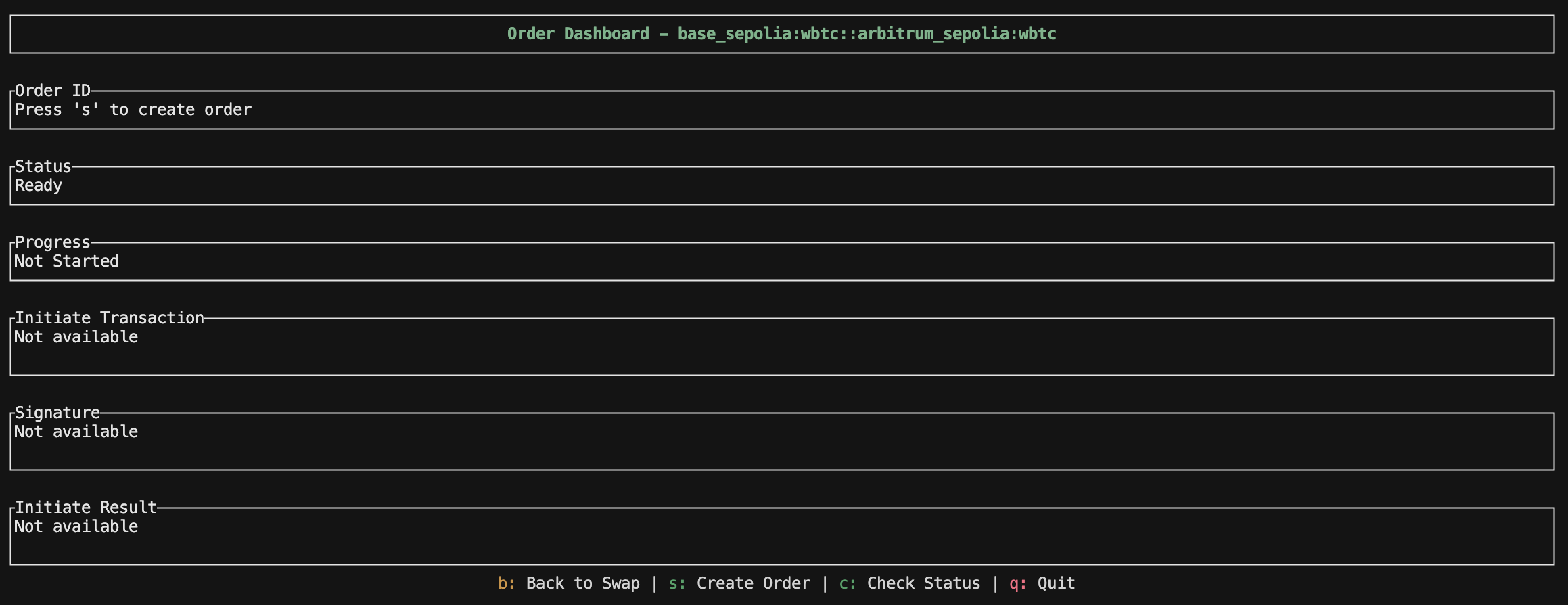Screen dimensions: 1568x605
Task: Click 'Not available' under Signature
Action: tap(76, 432)
